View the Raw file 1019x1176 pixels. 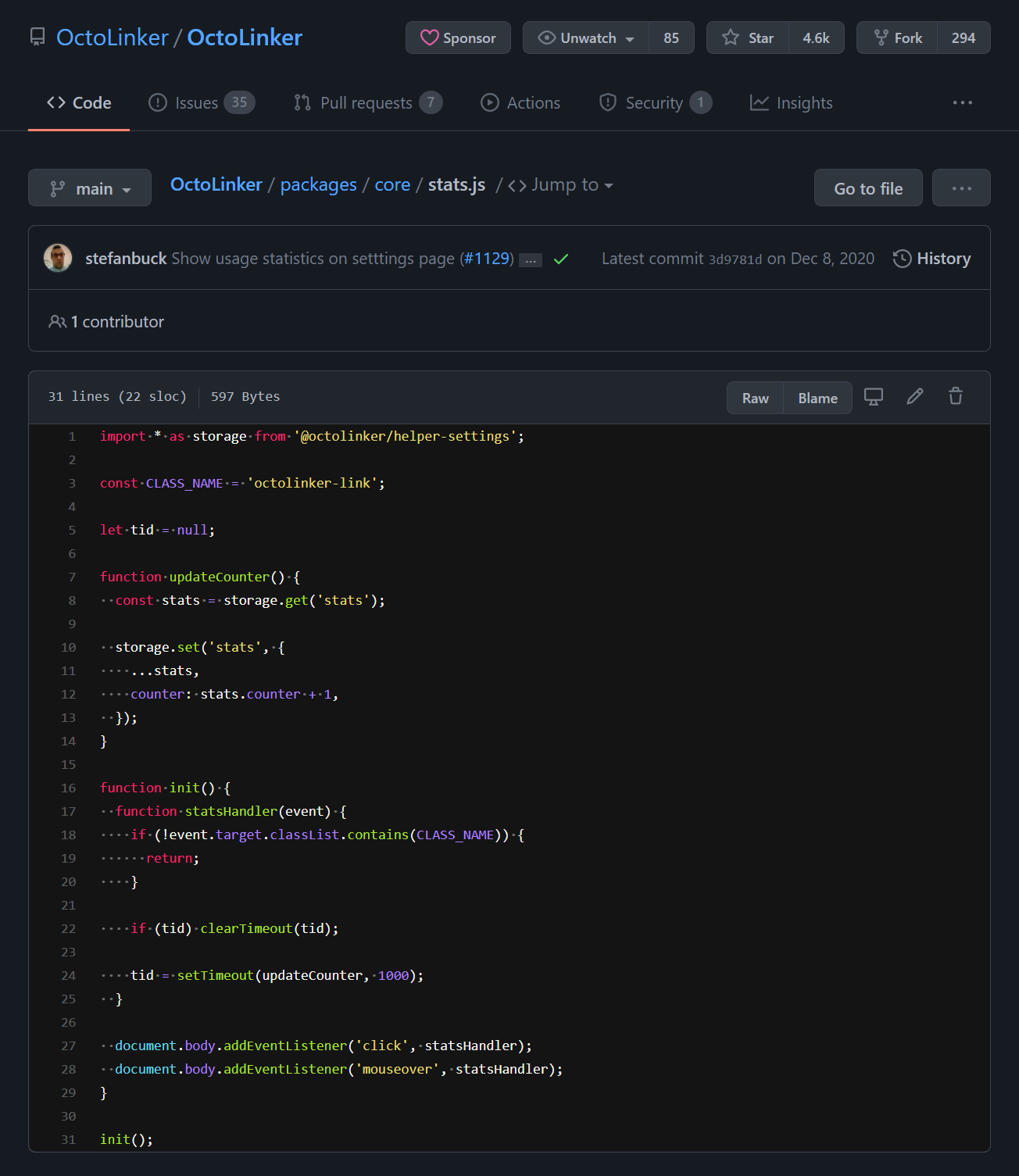pyautogui.click(x=755, y=398)
